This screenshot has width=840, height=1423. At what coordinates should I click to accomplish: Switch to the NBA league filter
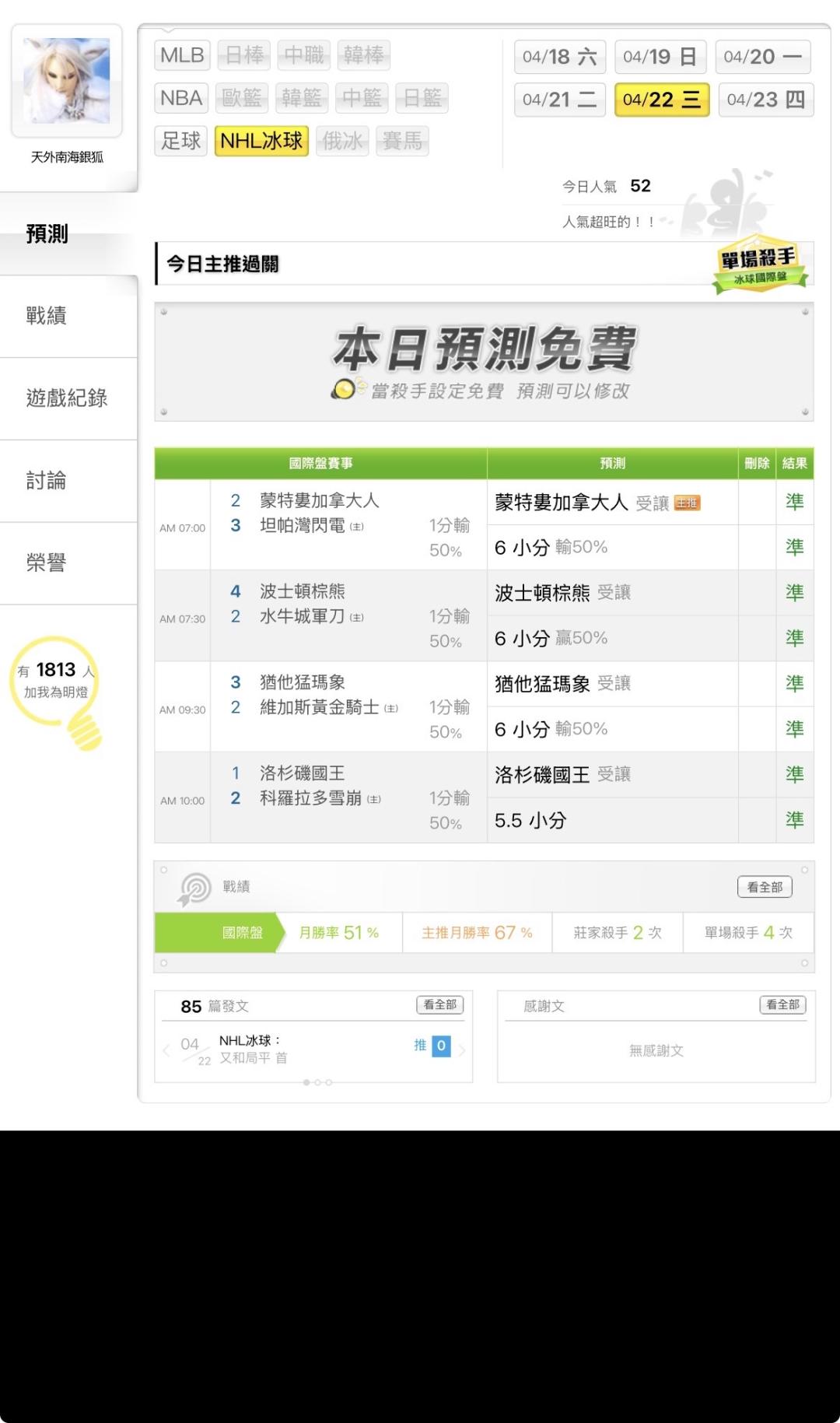coord(181,99)
